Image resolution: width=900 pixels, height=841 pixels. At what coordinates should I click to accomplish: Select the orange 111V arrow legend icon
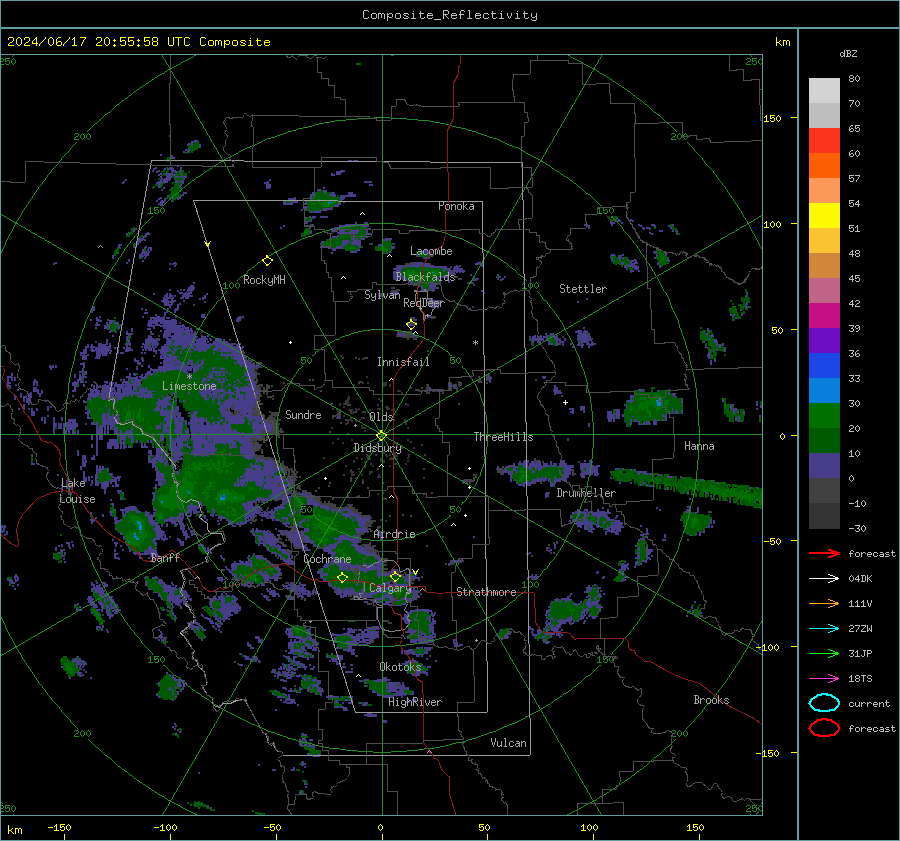coord(824,603)
